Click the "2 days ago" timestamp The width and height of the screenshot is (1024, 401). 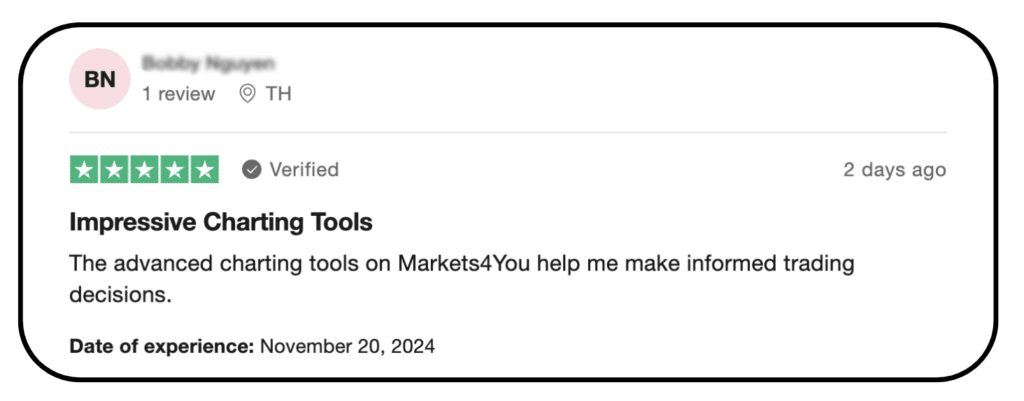tap(894, 170)
